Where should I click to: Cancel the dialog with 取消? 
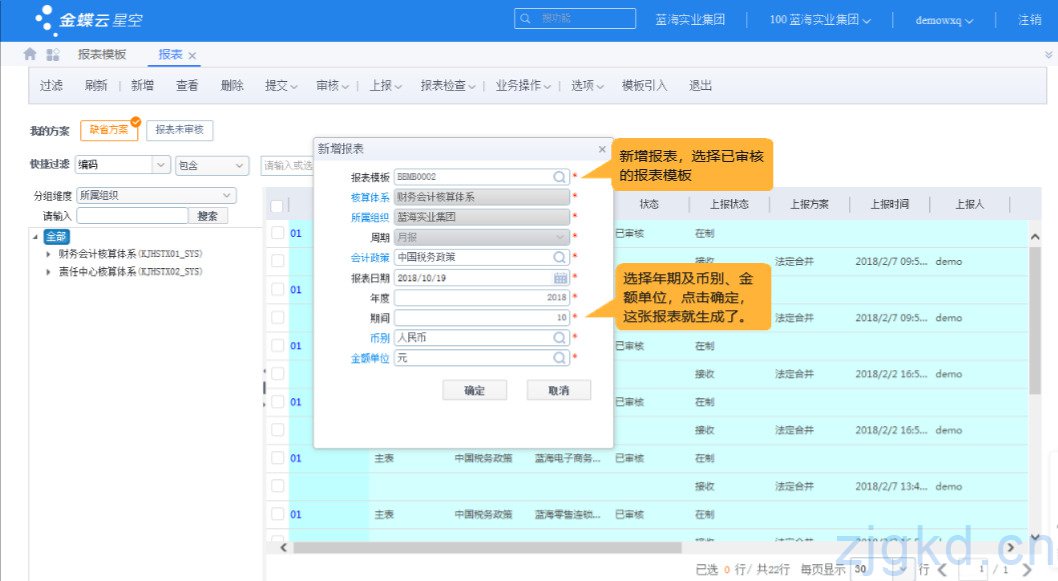(559, 390)
